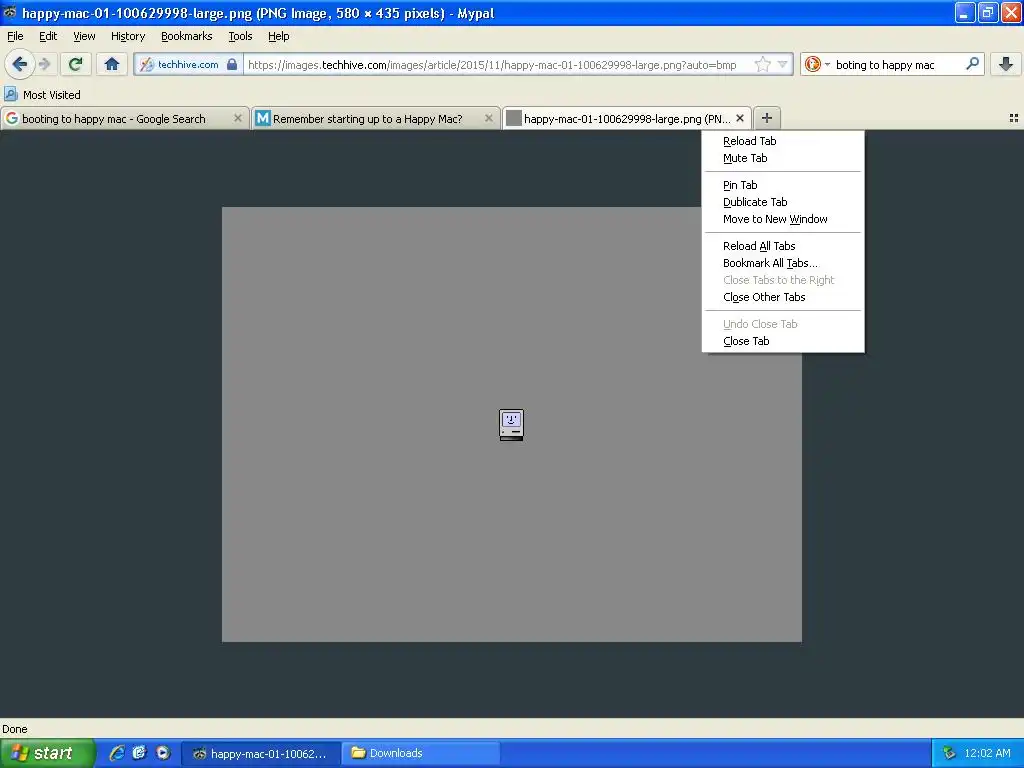Select Pin Tab from context menu
Screen dimensions: 1024x768
(x=782, y=185)
